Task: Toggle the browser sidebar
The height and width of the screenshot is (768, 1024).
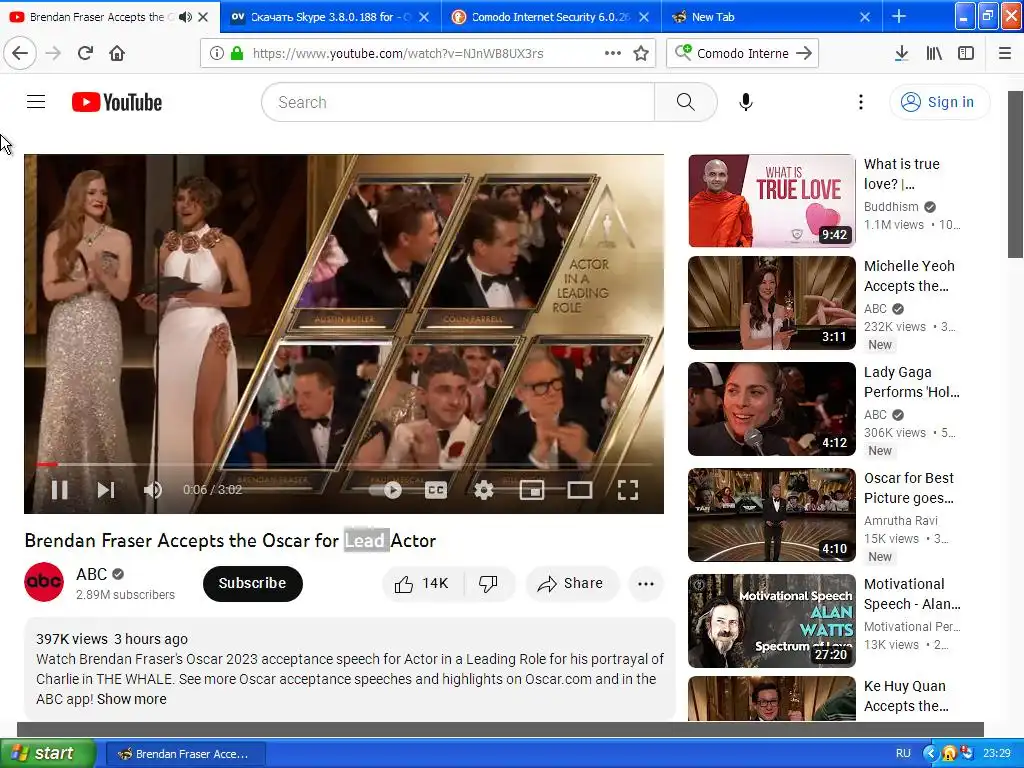Action: pos(966,54)
